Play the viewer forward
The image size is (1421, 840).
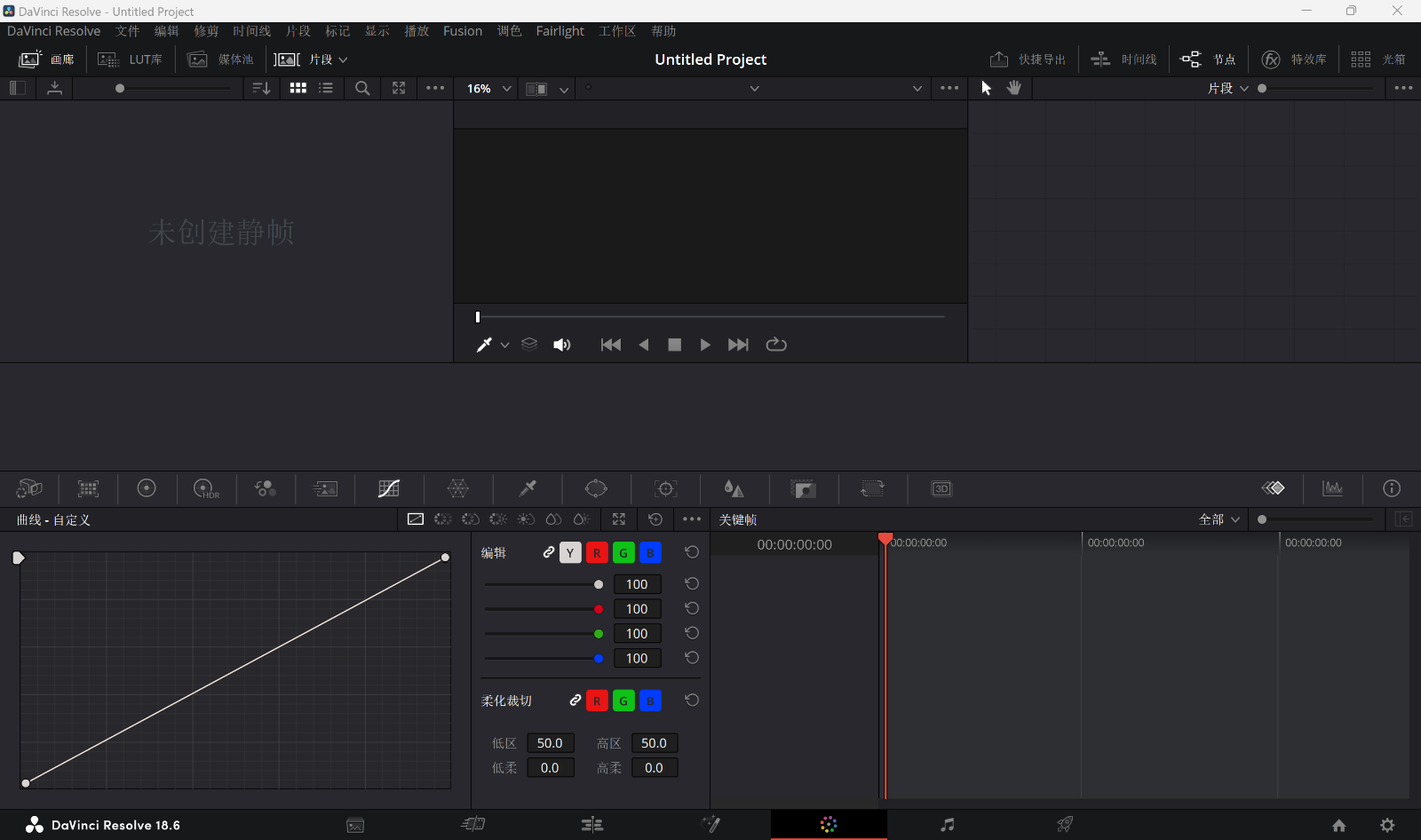tap(705, 345)
